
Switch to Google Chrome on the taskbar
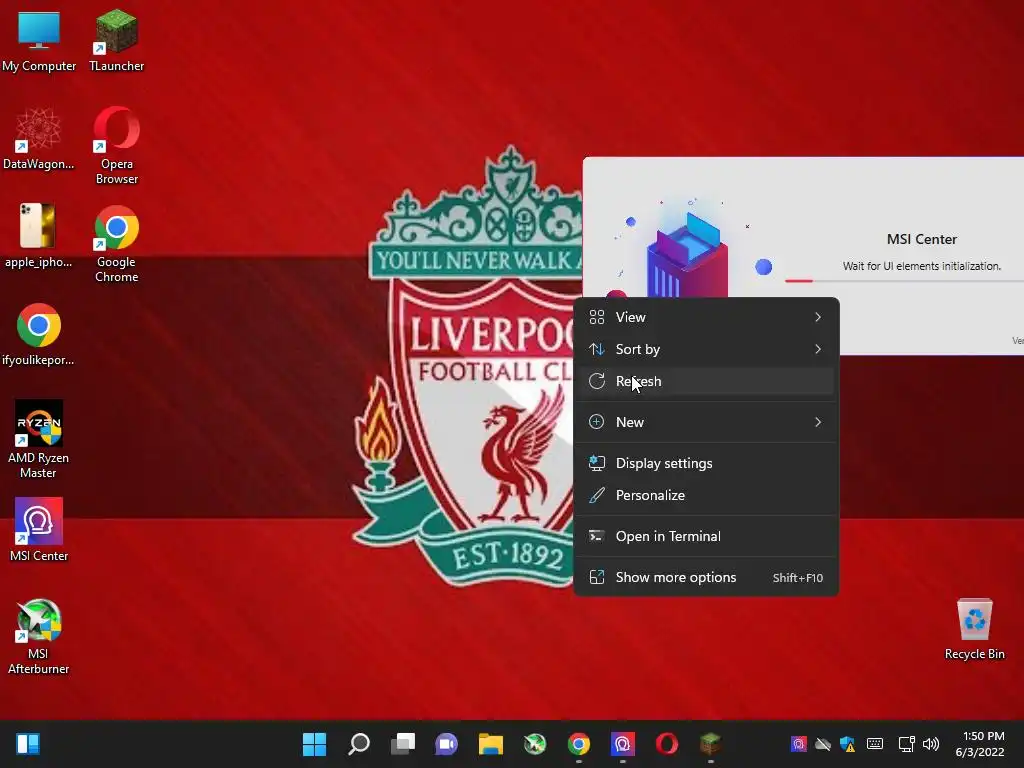(x=579, y=744)
